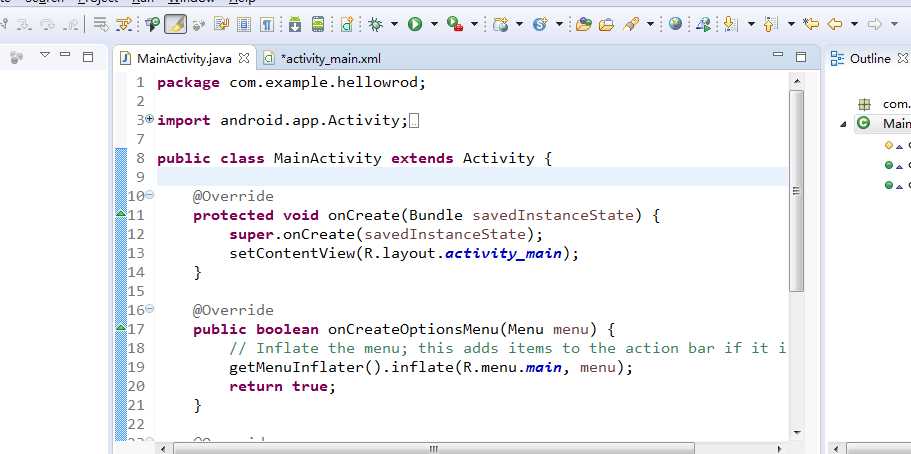The height and width of the screenshot is (454, 911).
Task: Minimize the left side panel
Action: click(65, 54)
